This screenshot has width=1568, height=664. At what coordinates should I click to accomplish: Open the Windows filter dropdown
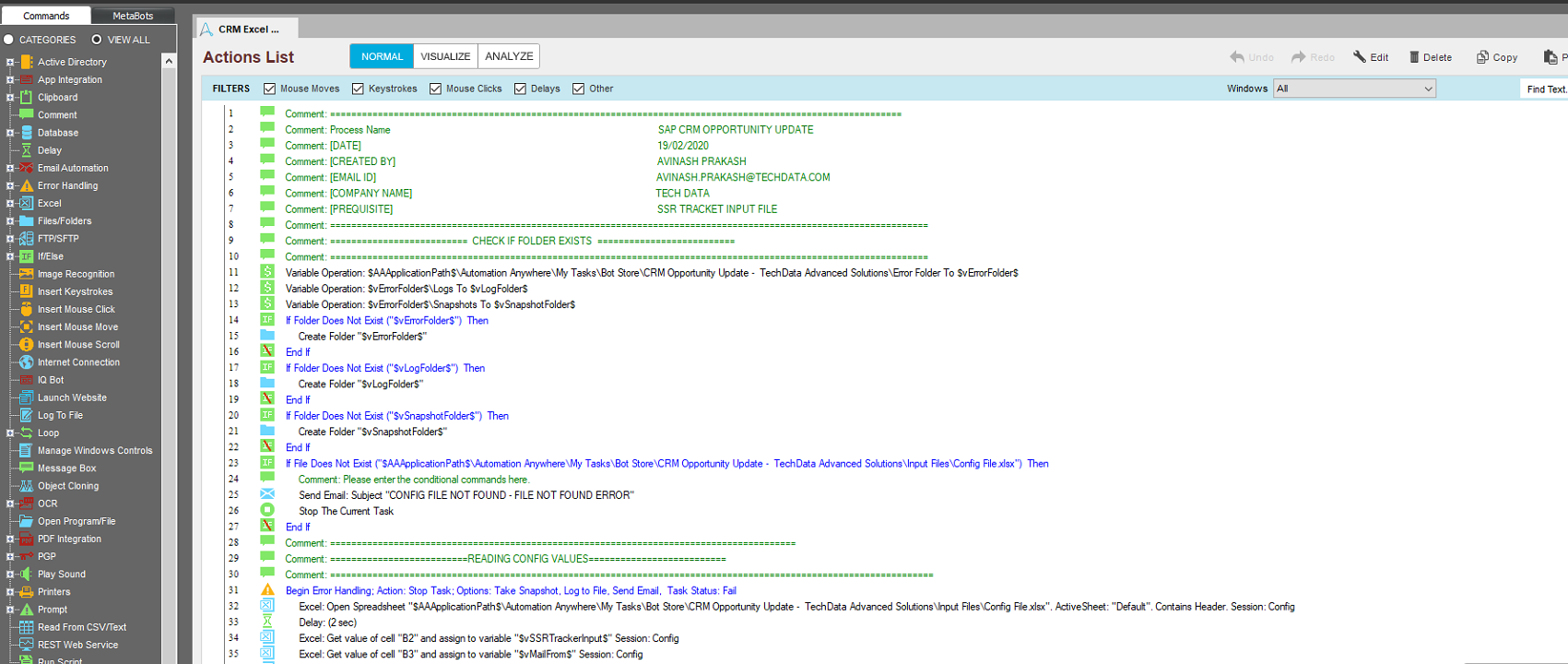point(1354,89)
